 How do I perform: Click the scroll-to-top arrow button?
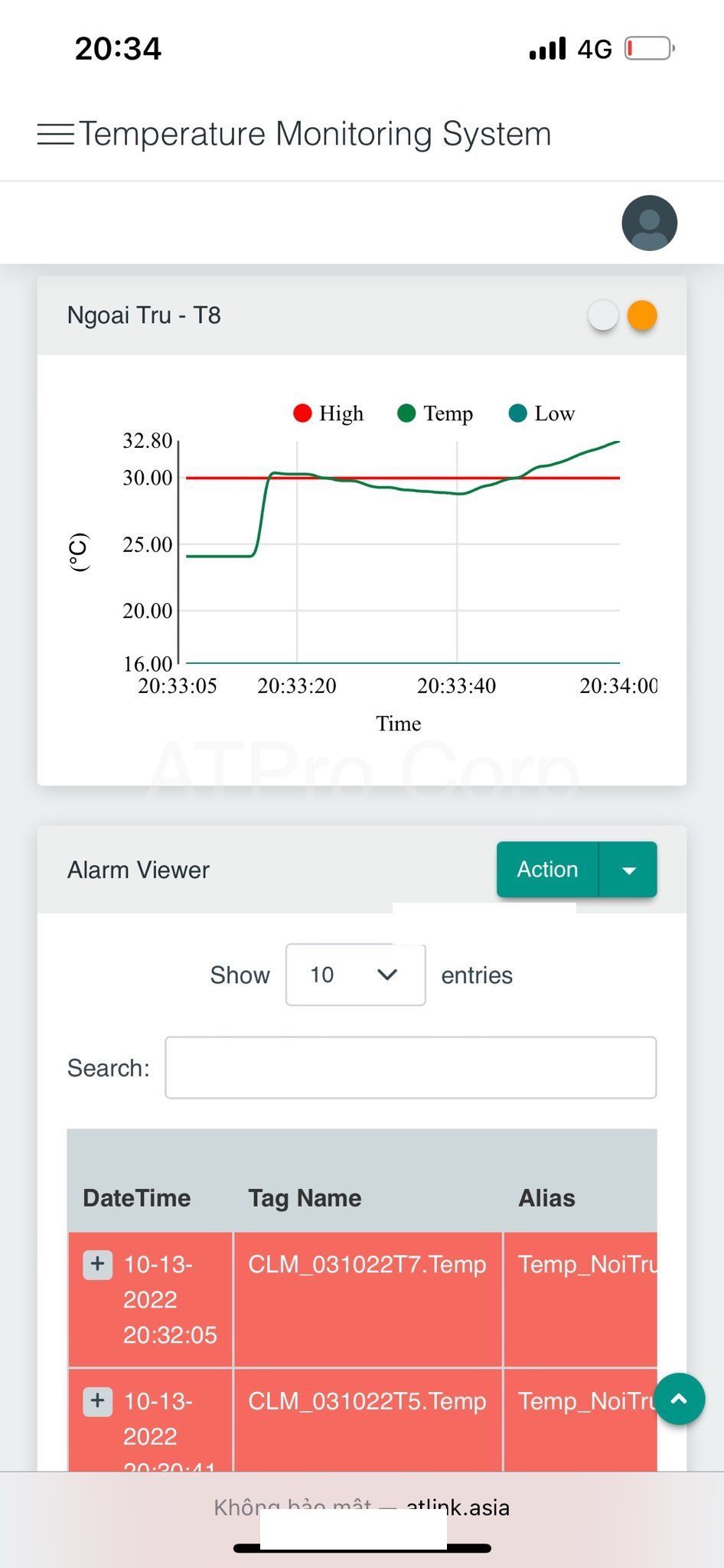pos(679,1399)
